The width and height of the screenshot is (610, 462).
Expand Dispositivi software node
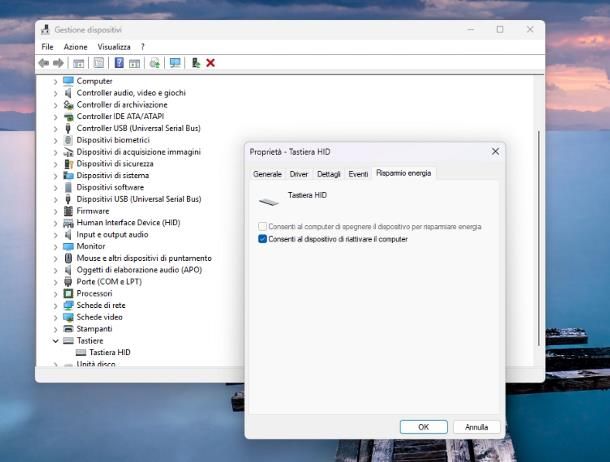[x=55, y=188]
